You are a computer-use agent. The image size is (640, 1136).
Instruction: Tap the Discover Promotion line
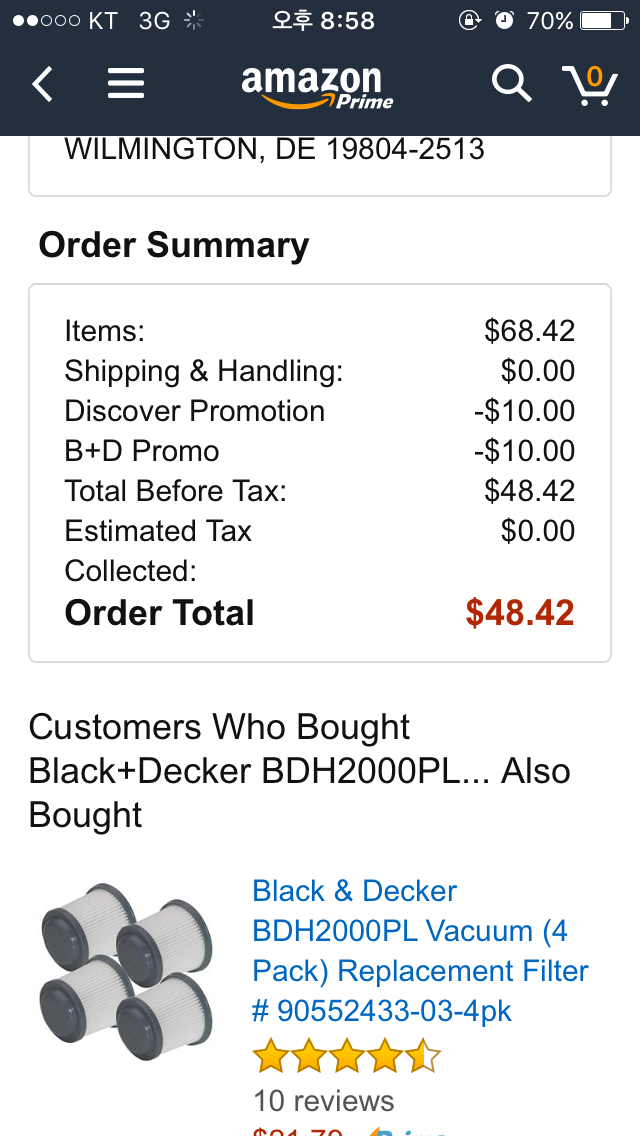tap(195, 411)
